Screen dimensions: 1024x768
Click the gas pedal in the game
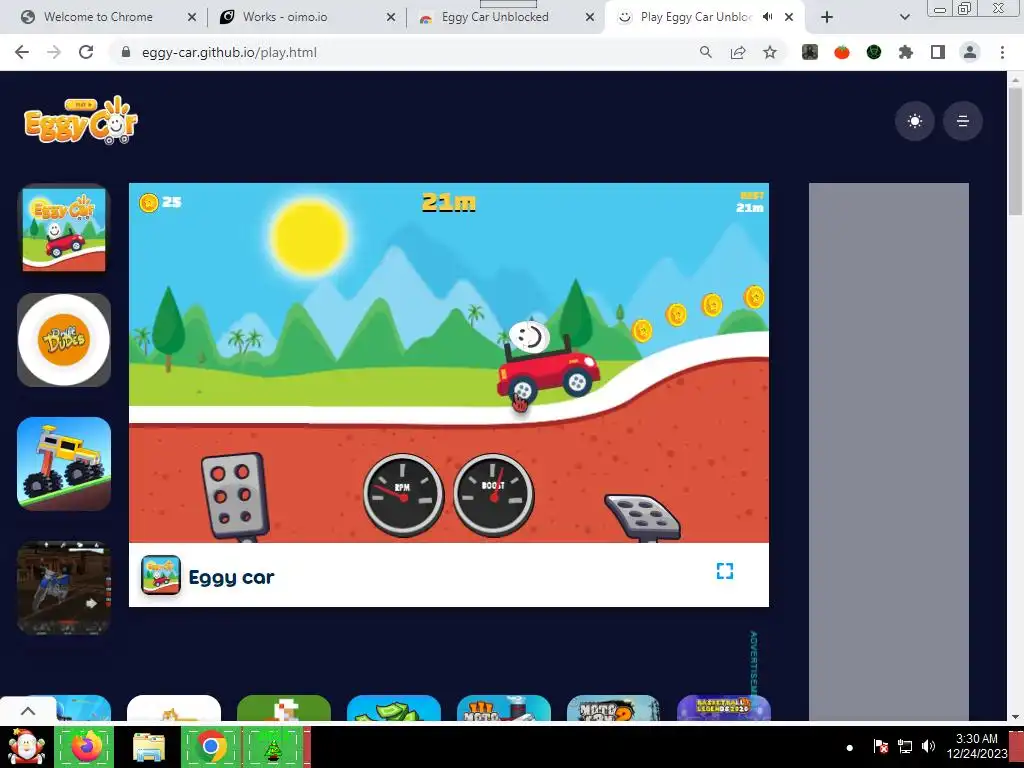point(643,517)
